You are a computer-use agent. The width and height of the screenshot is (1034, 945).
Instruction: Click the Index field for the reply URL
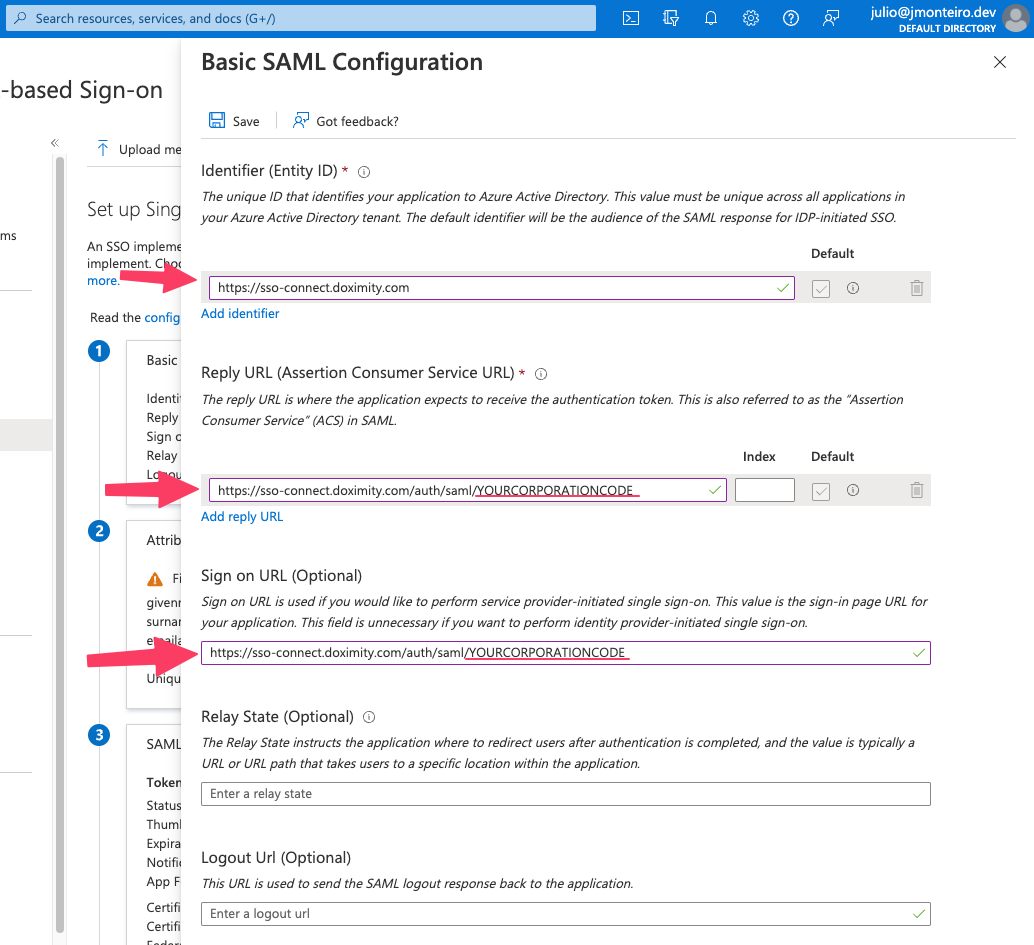(x=764, y=490)
